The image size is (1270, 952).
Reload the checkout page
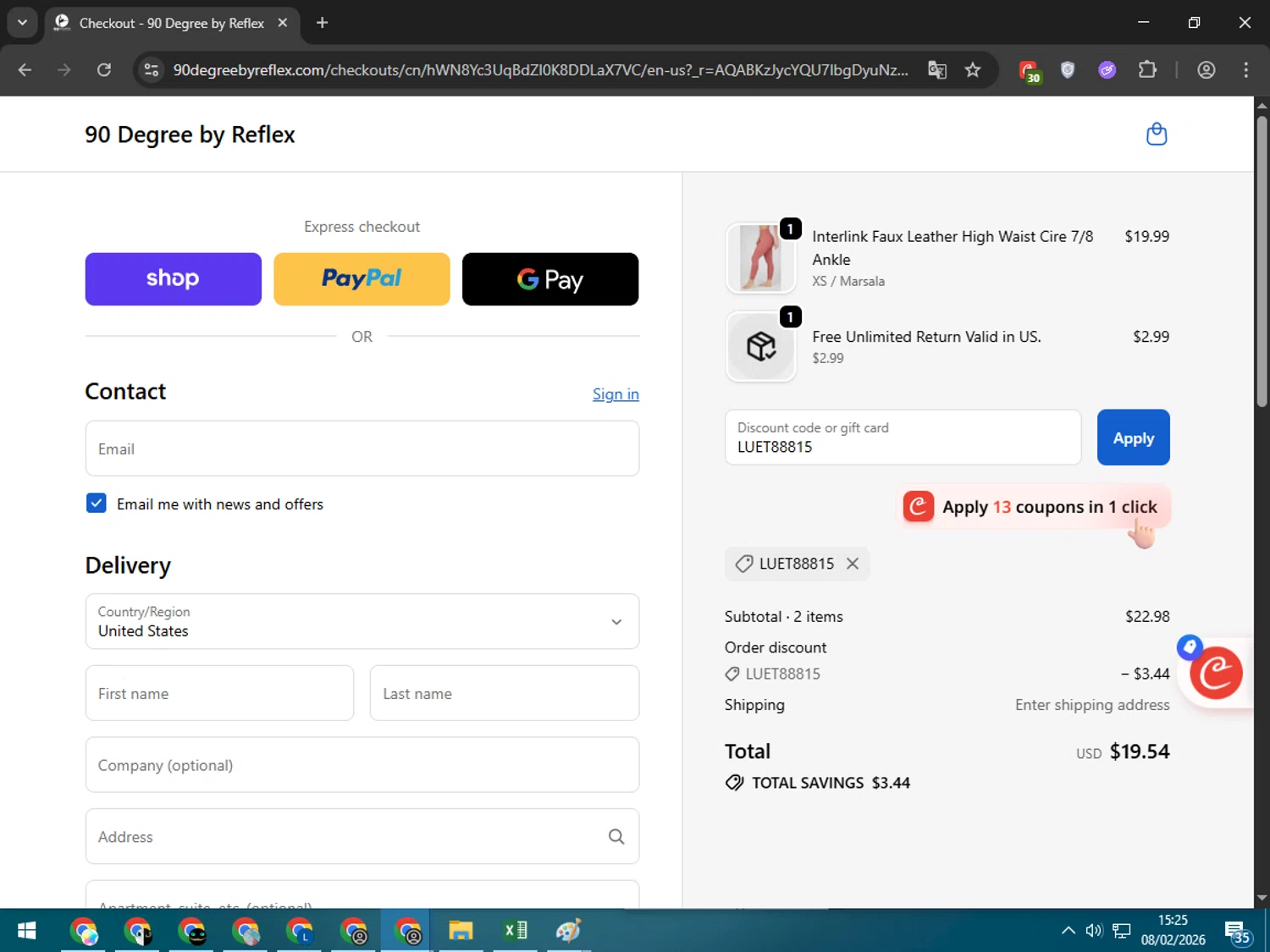click(x=104, y=70)
